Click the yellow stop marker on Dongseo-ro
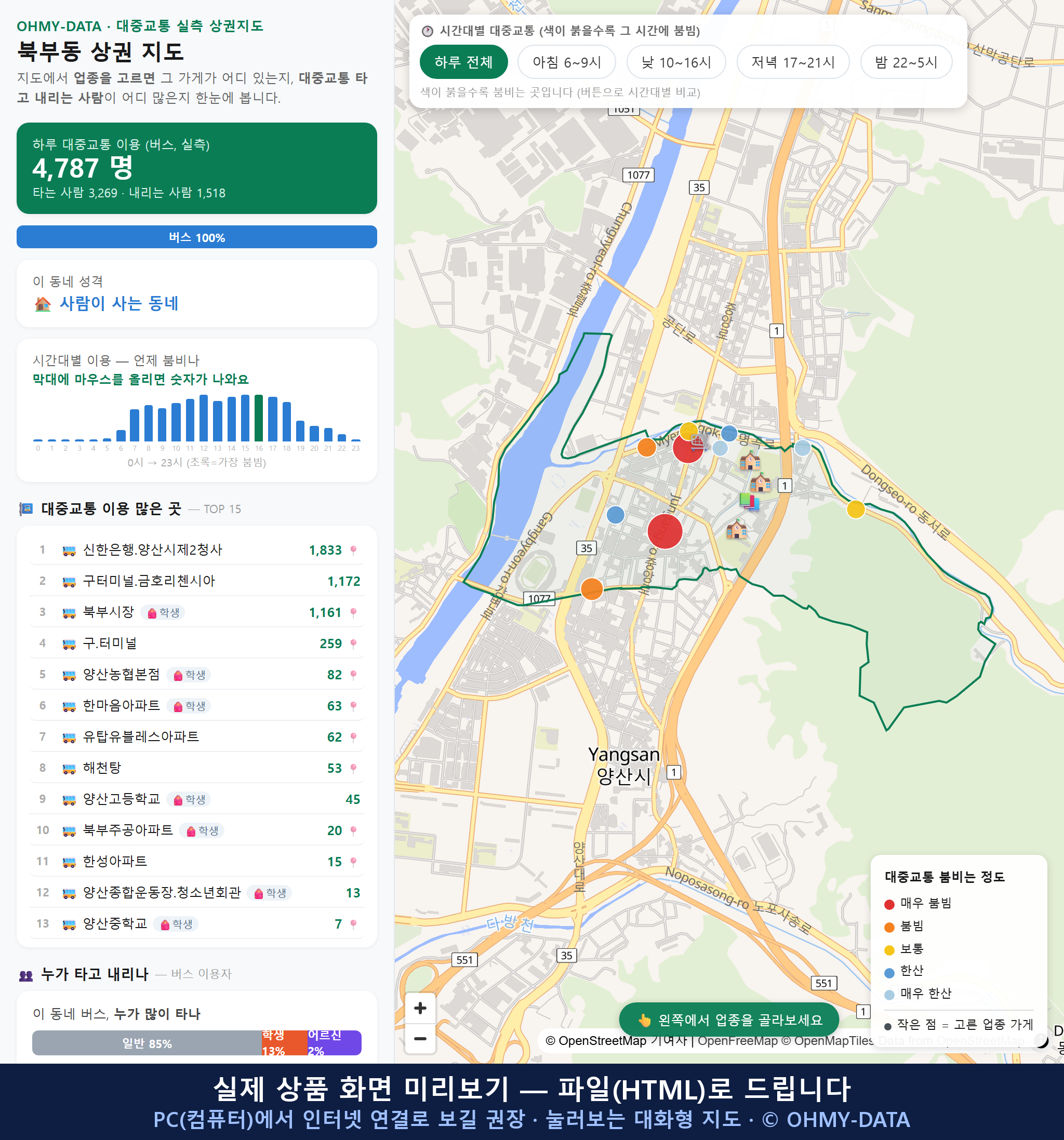1064x1140 pixels. point(855,508)
